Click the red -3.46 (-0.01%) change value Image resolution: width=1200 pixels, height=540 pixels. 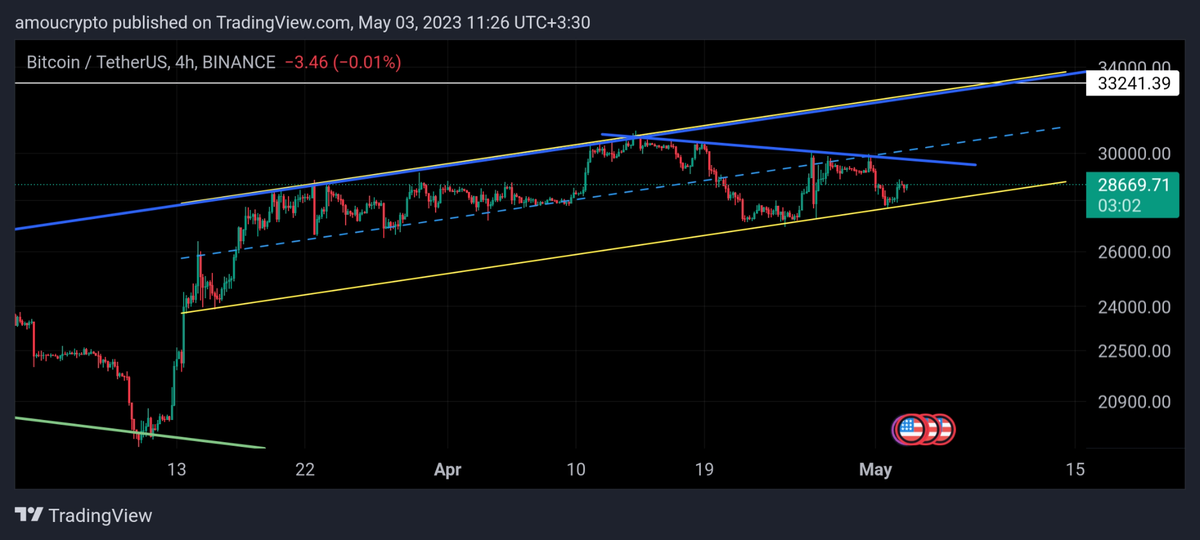click(x=343, y=62)
